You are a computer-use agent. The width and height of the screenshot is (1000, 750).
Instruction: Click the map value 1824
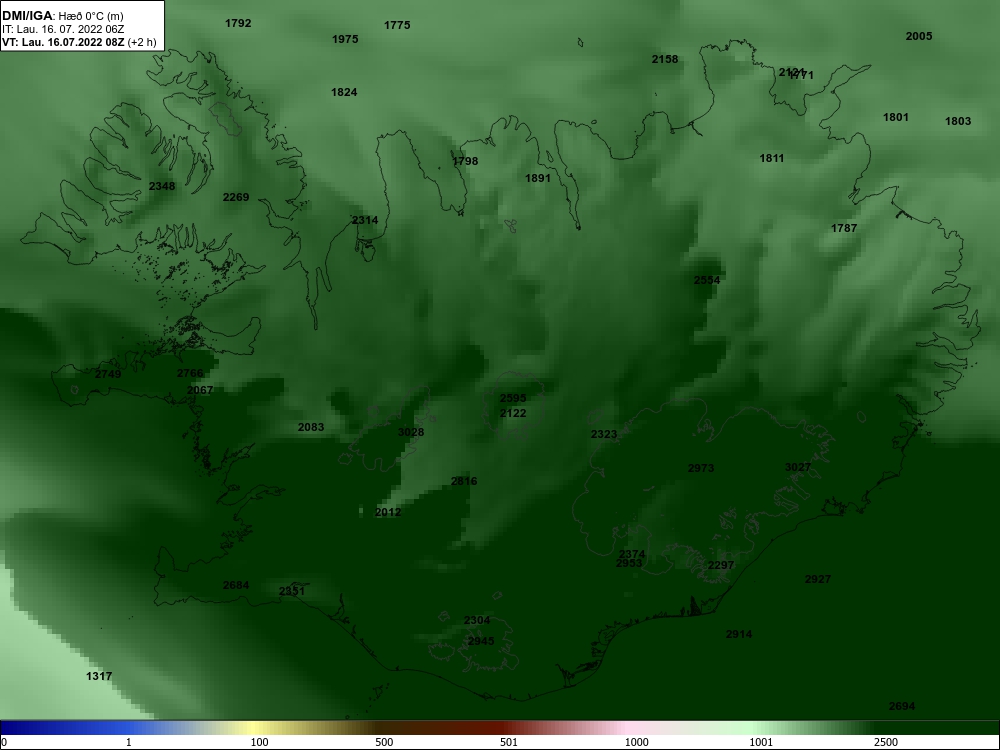coord(344,92)
